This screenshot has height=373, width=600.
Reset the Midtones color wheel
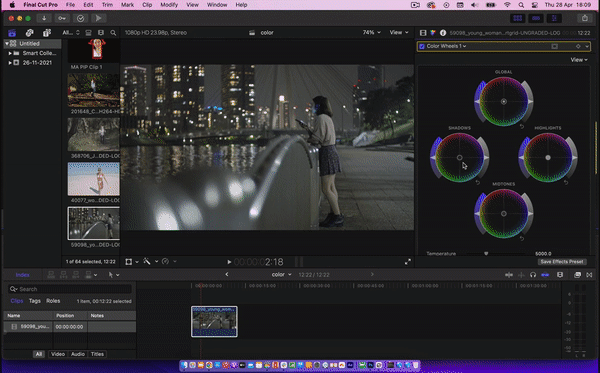pos(522,238)
